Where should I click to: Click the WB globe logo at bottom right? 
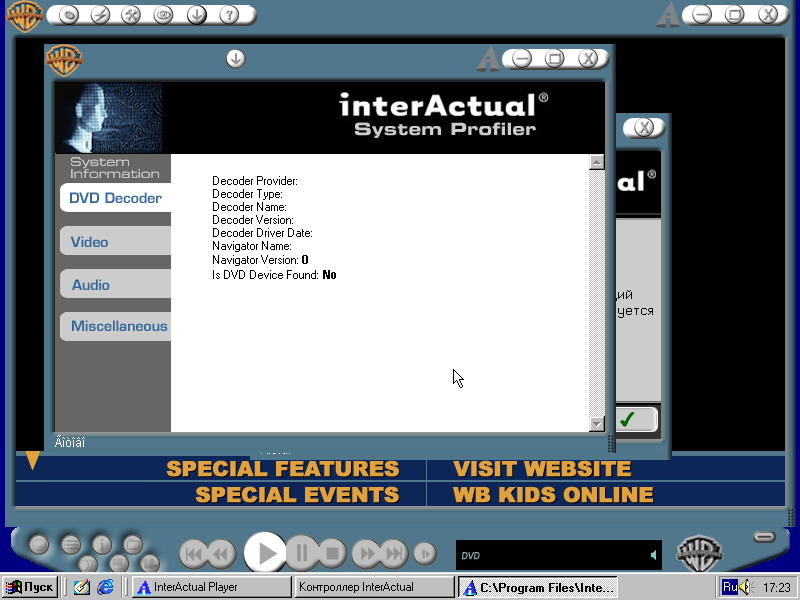(x=699, y=554)
